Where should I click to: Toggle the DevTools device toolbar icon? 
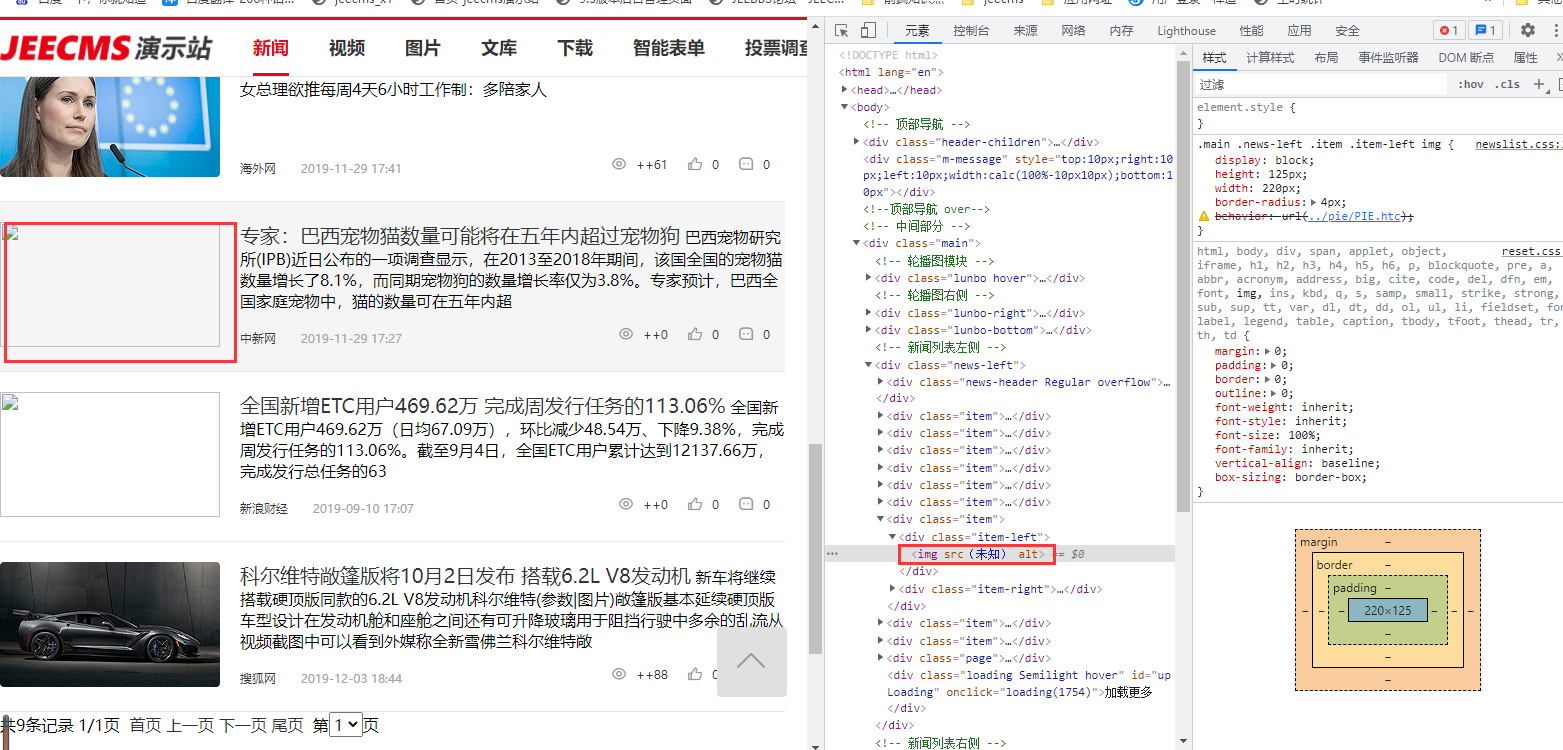(x=868, y=30)
